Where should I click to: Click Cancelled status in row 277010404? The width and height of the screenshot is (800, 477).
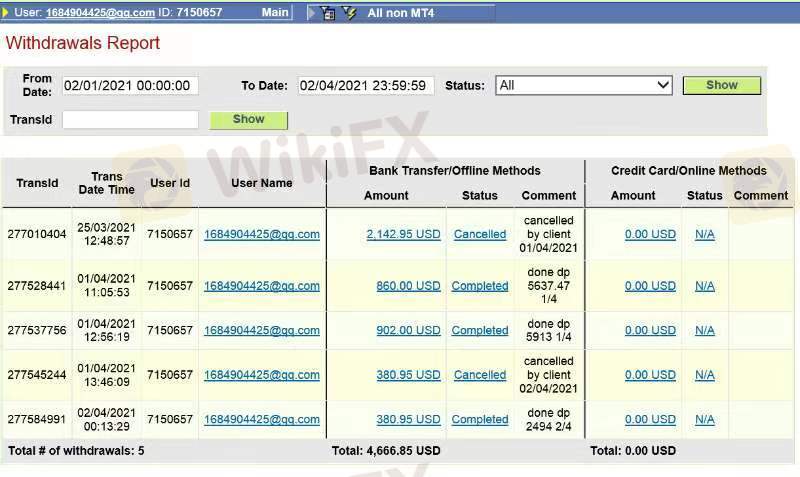480,234
